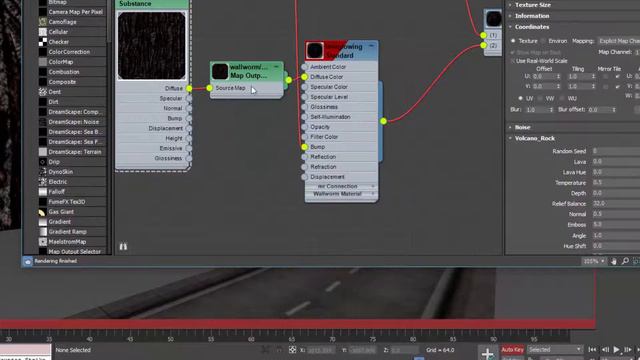Click the Gradient map icon
Screen dimensions: 640x360
tap(43, 222)
